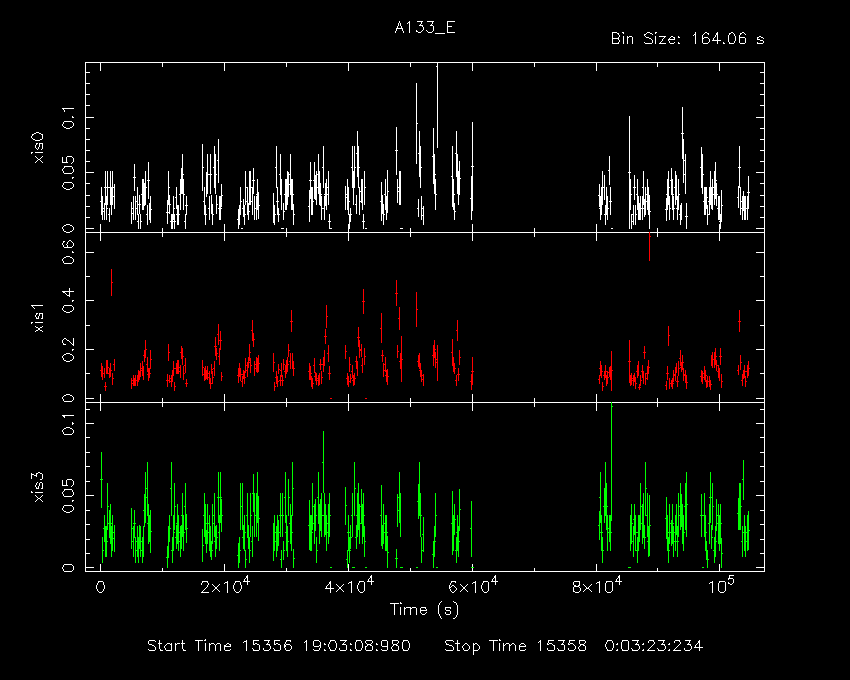Click the 0.4 tick label on xis1 axis
Image resolution: width=850 pixels, height=680 pixels.
[69, 300]
